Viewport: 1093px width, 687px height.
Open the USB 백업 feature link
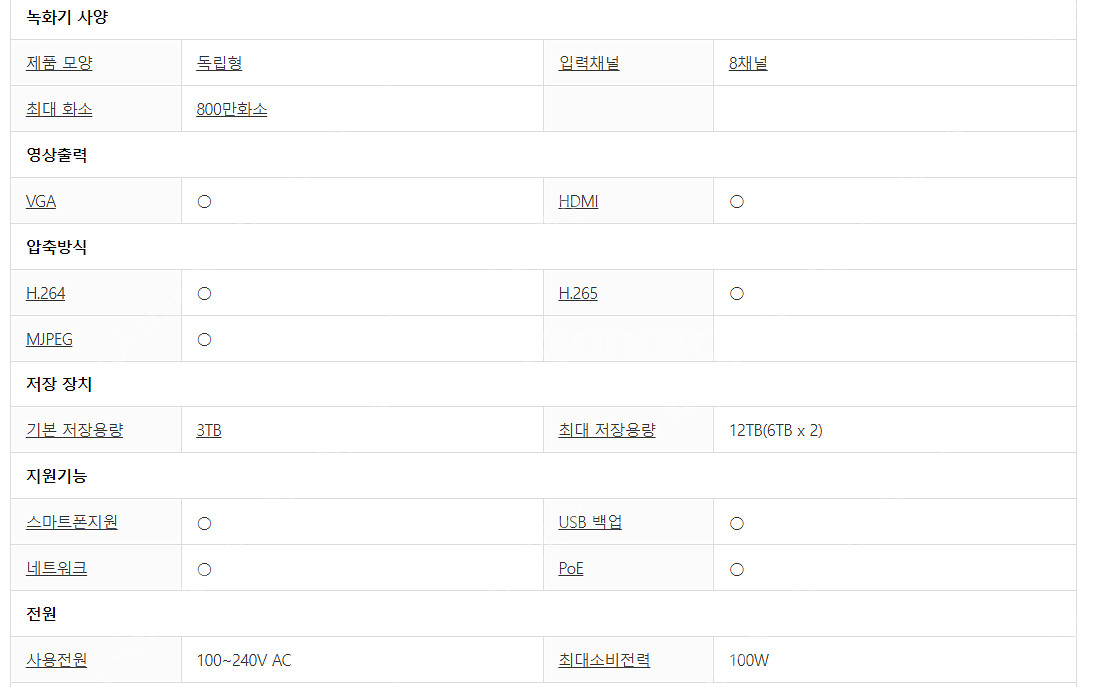(x=590, y=522)
